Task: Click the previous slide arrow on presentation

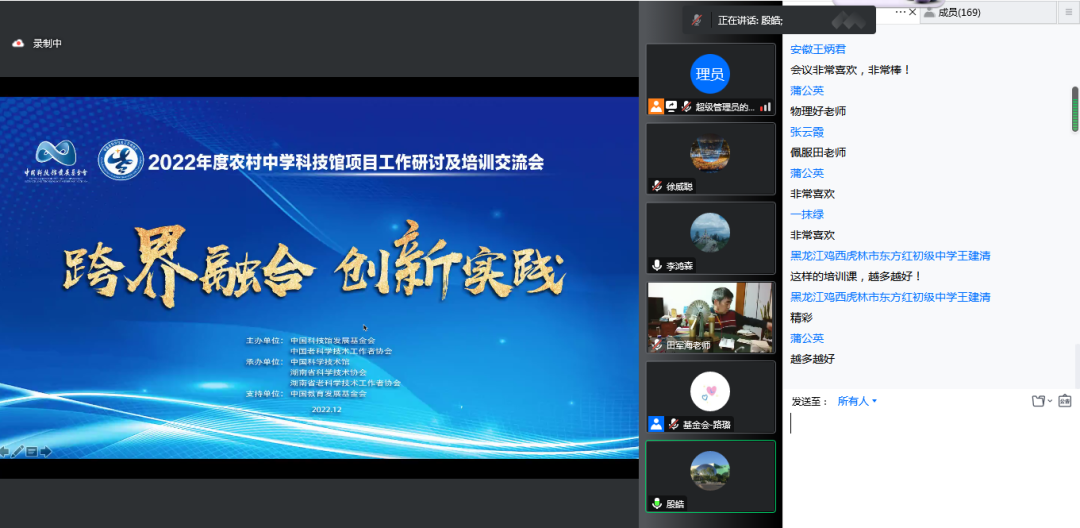Action: (x=5, y=451)
